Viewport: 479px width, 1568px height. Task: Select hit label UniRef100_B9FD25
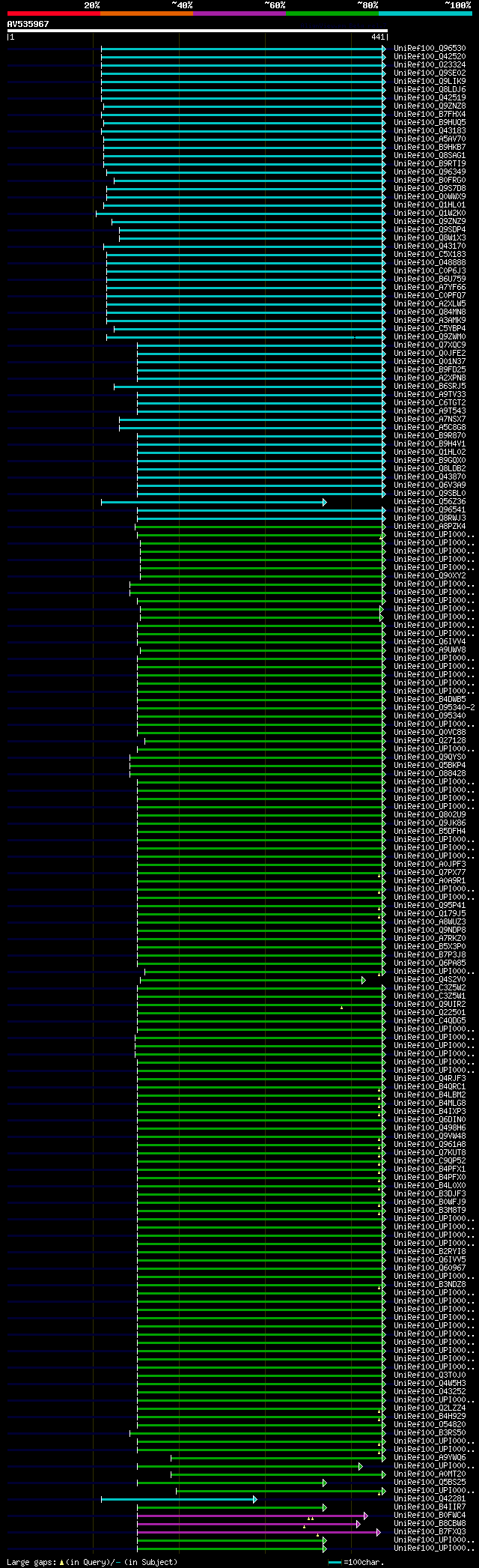[x=430, y=370]
